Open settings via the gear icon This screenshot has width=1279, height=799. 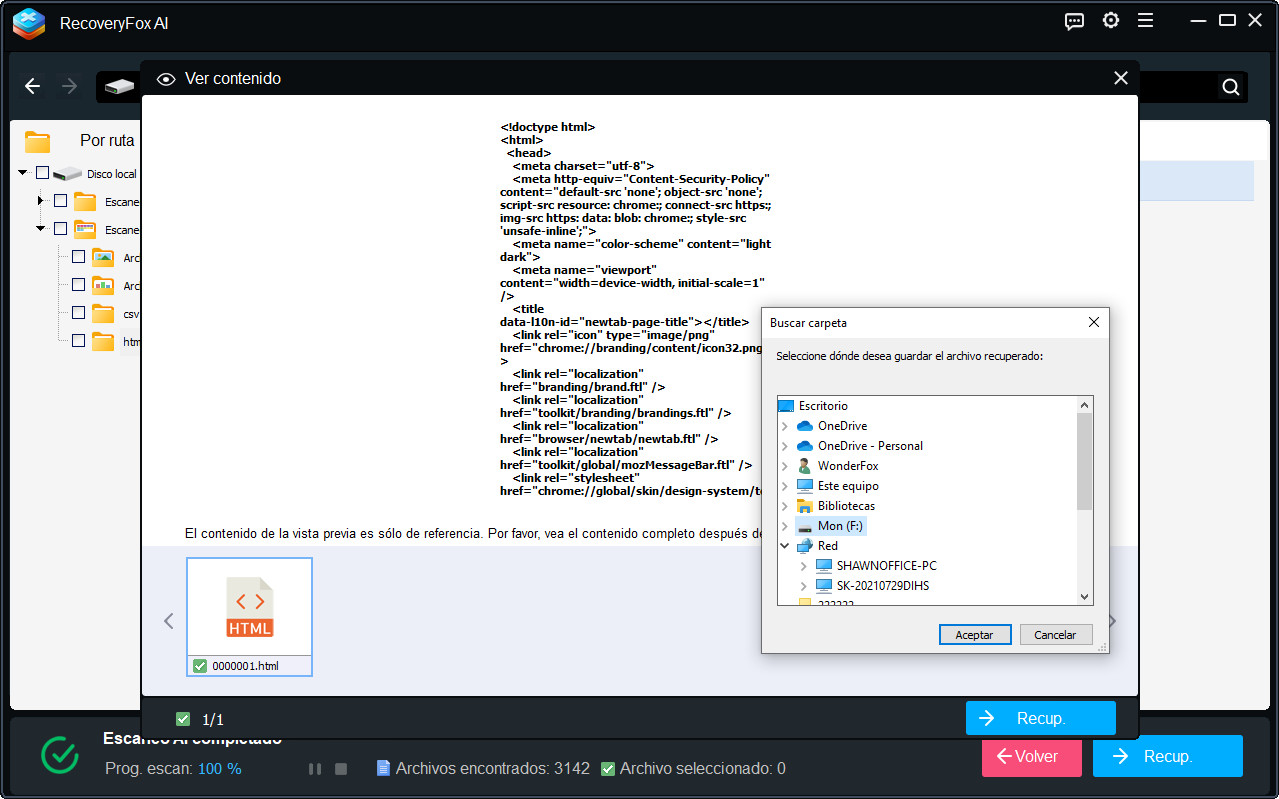tap(1110, 21)
